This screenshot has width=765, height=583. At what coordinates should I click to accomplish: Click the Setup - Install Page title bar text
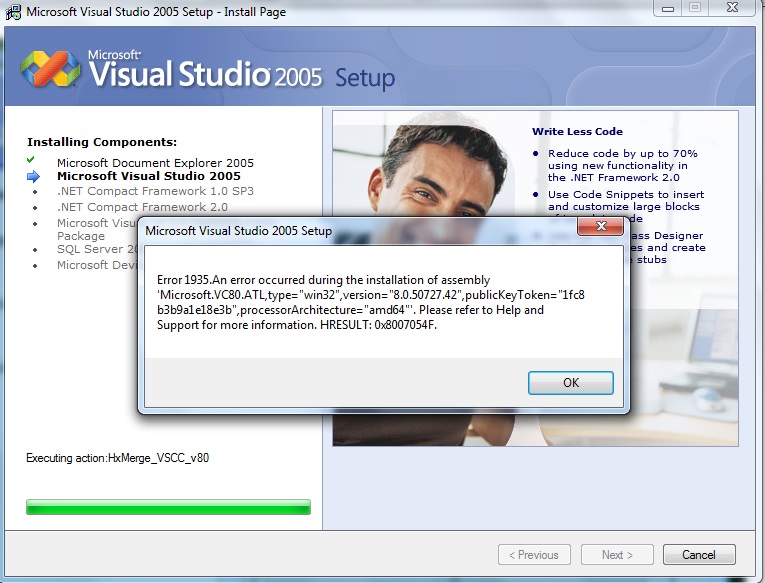click(156, 12)
